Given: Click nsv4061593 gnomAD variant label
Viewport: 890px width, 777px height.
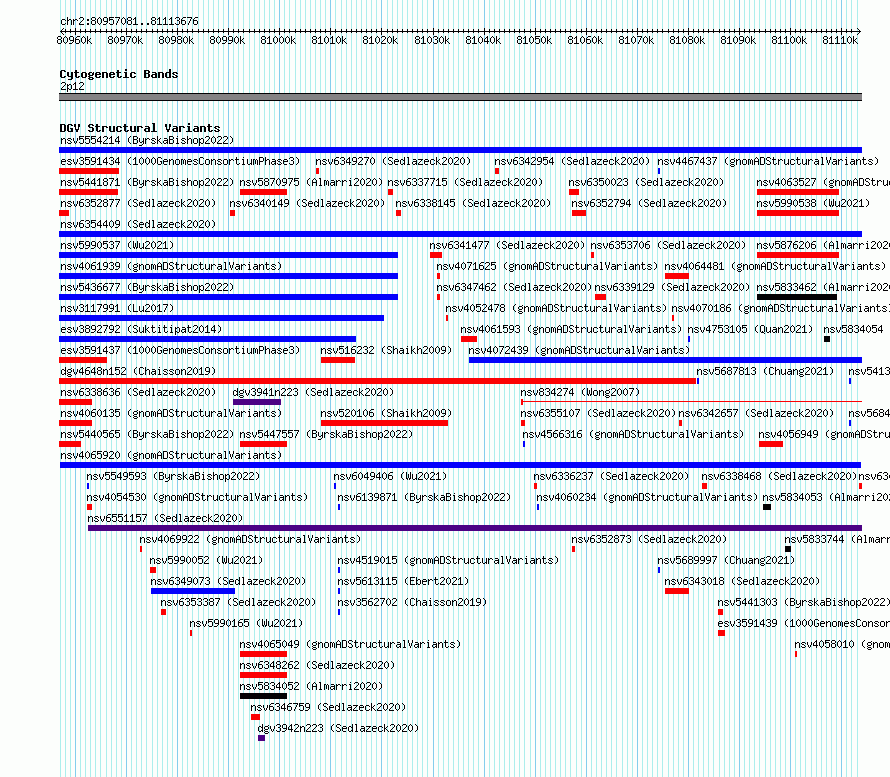Looking at the screenshot, I should (x=571, y=329).
